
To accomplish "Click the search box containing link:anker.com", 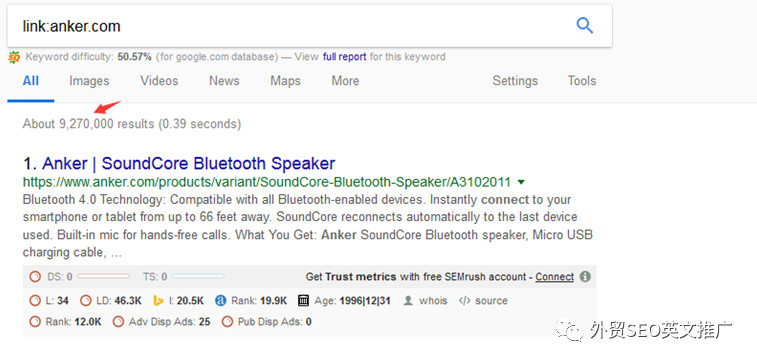I will click(x=309, y=26).
